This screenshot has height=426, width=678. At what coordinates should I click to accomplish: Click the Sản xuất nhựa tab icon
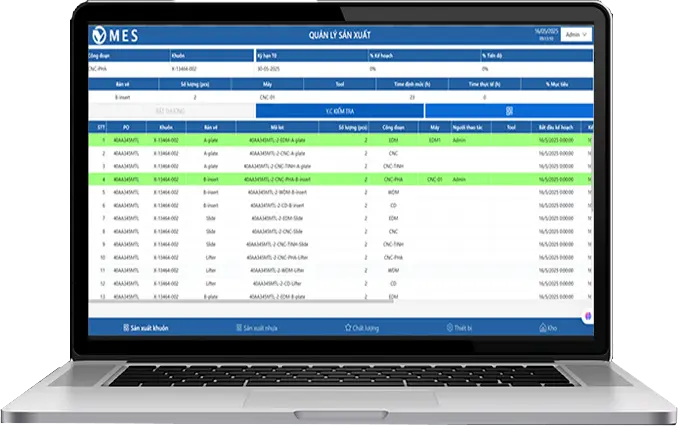(238, 327)
